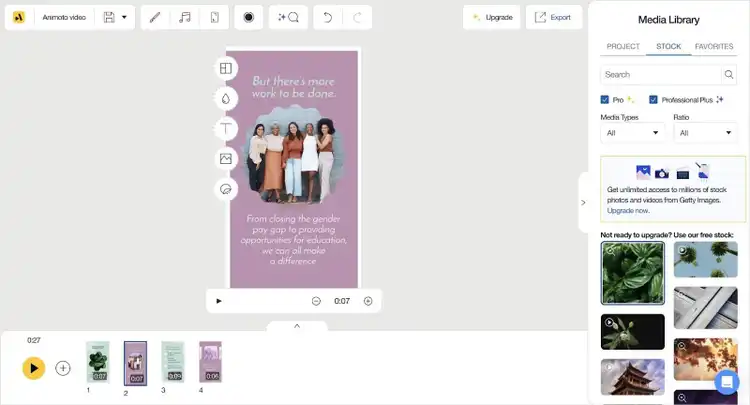
Task: Open the sparkle search tool
Action: click(x=288, y=17)
